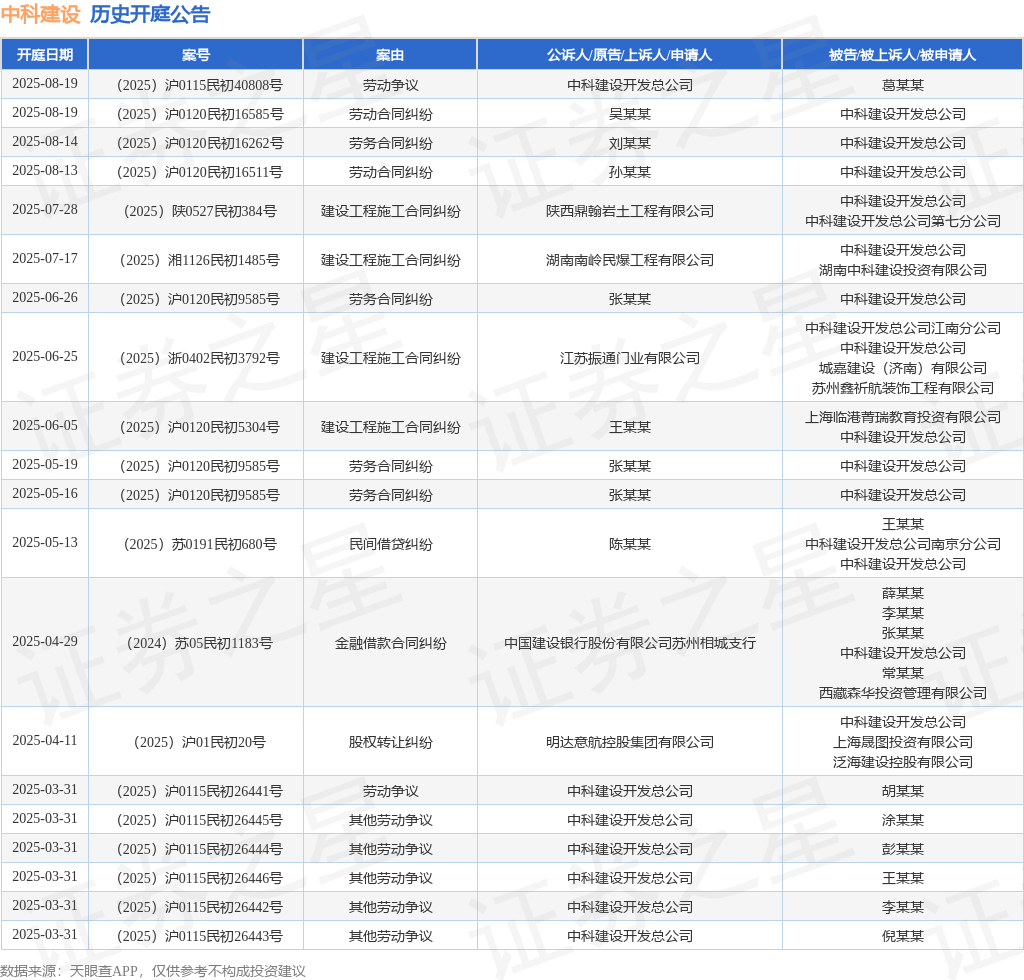Select case number 陕0527民初384号

[x=199, y=211]
